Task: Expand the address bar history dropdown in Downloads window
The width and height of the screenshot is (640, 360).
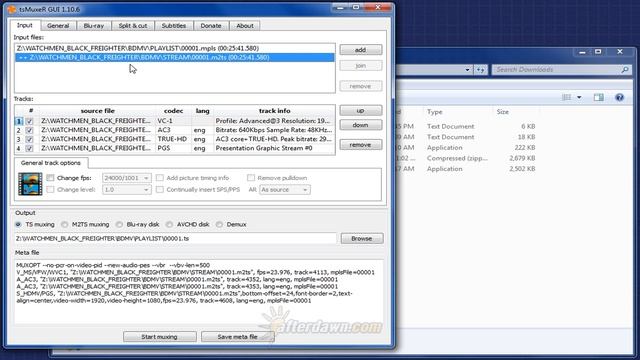Action: [x=467, y=70]
